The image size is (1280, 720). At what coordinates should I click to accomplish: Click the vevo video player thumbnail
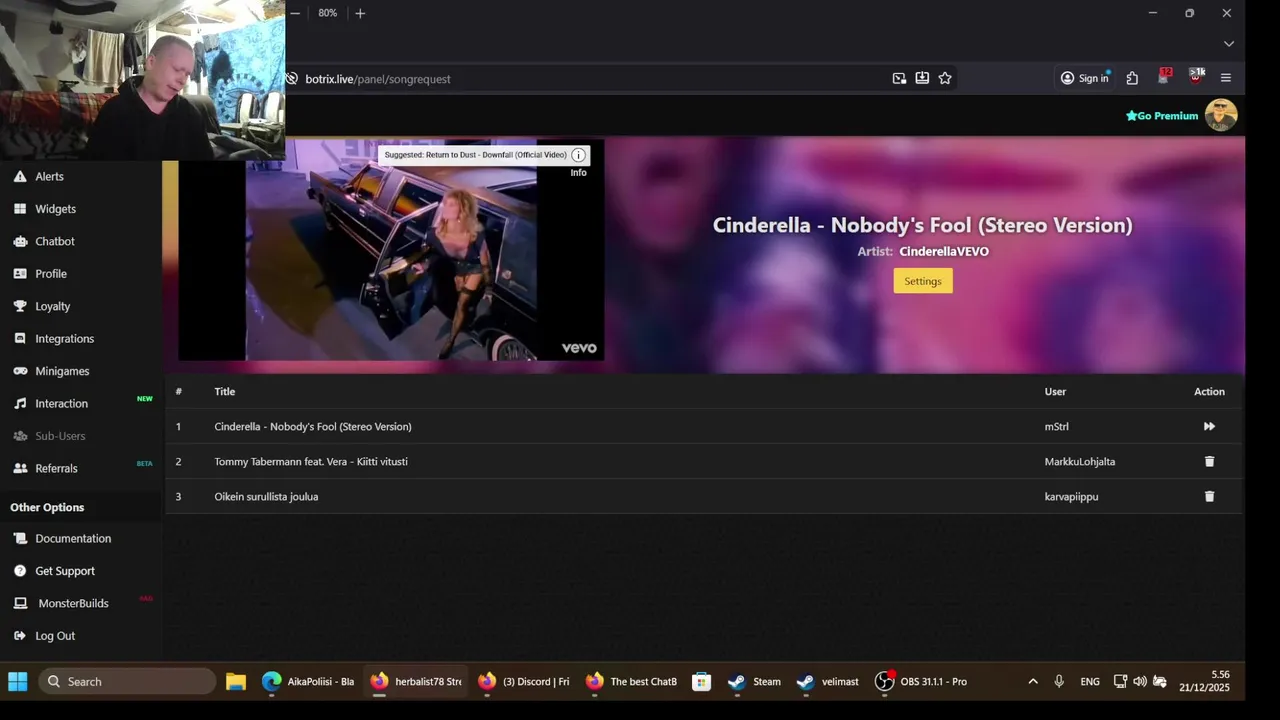point(391,250)
